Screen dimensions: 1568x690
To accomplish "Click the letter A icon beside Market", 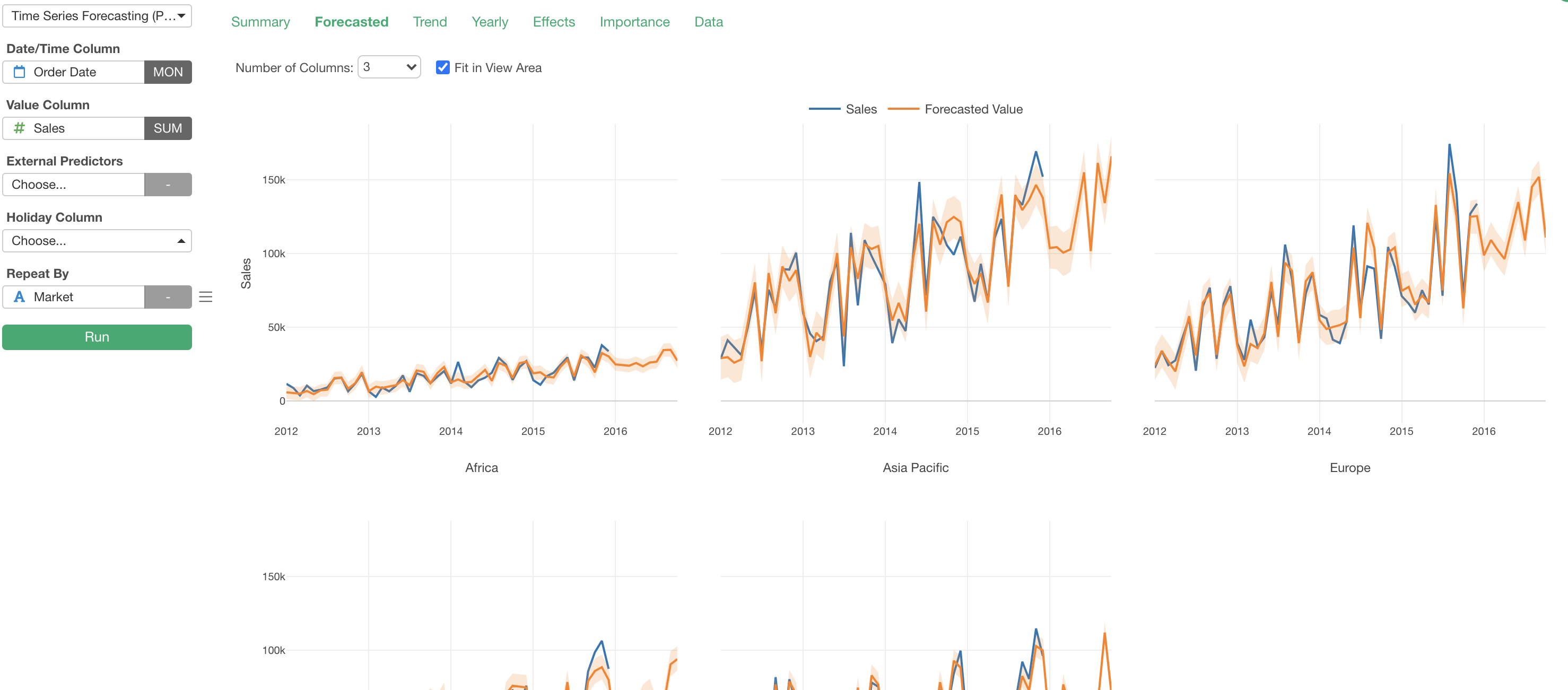I will pyautogui.click(x=20, y=296).
